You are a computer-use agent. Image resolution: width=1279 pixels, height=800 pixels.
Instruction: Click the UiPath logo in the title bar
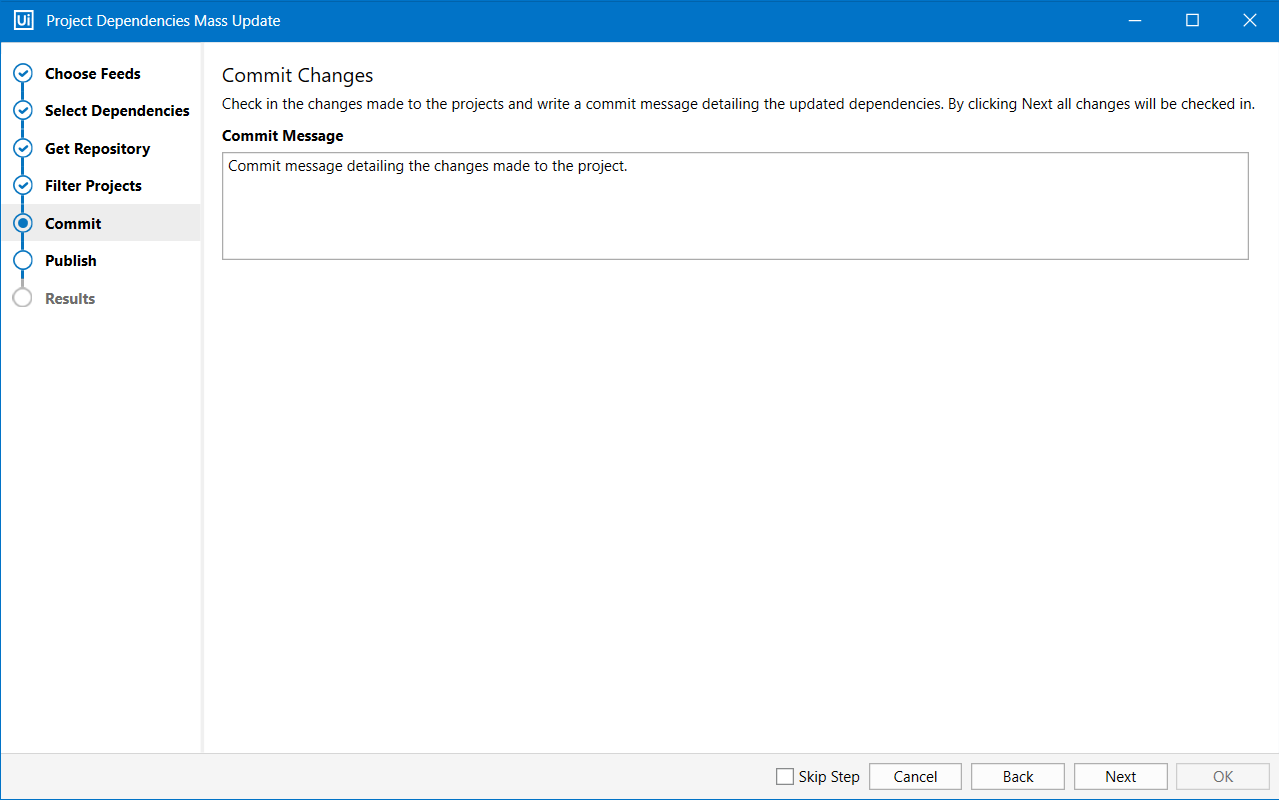point(22,20)
